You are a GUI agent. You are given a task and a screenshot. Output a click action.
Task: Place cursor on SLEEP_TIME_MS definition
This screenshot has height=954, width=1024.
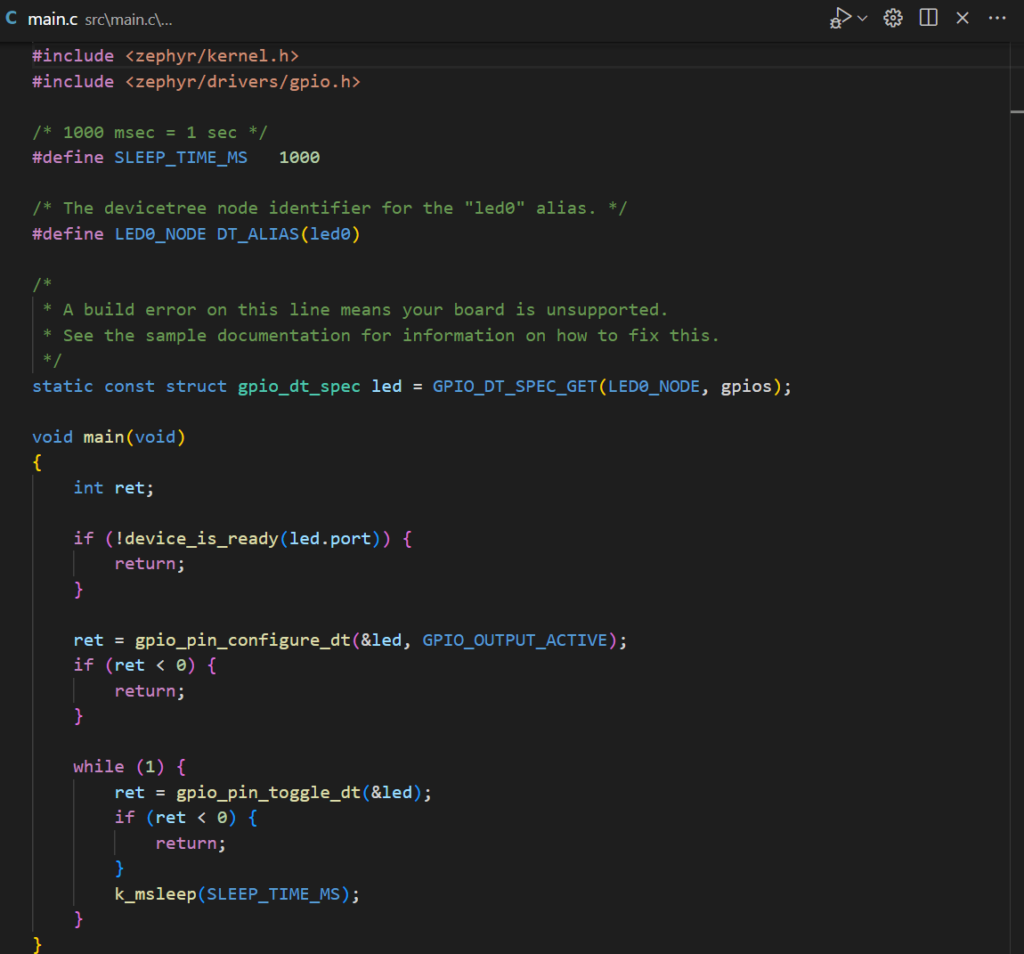(180, 157)
